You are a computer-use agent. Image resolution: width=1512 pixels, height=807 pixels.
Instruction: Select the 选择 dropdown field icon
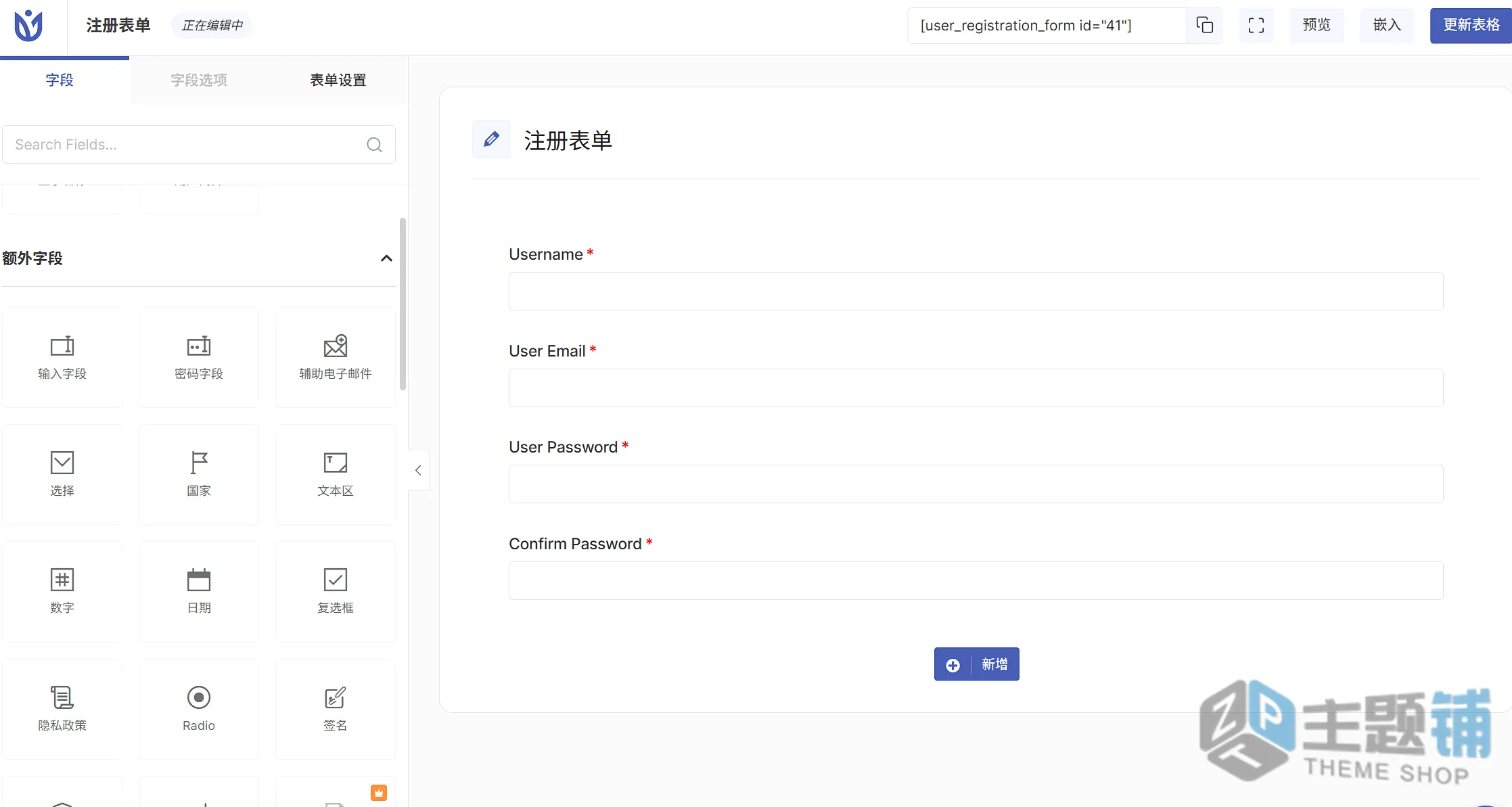[x=62, y=463]
